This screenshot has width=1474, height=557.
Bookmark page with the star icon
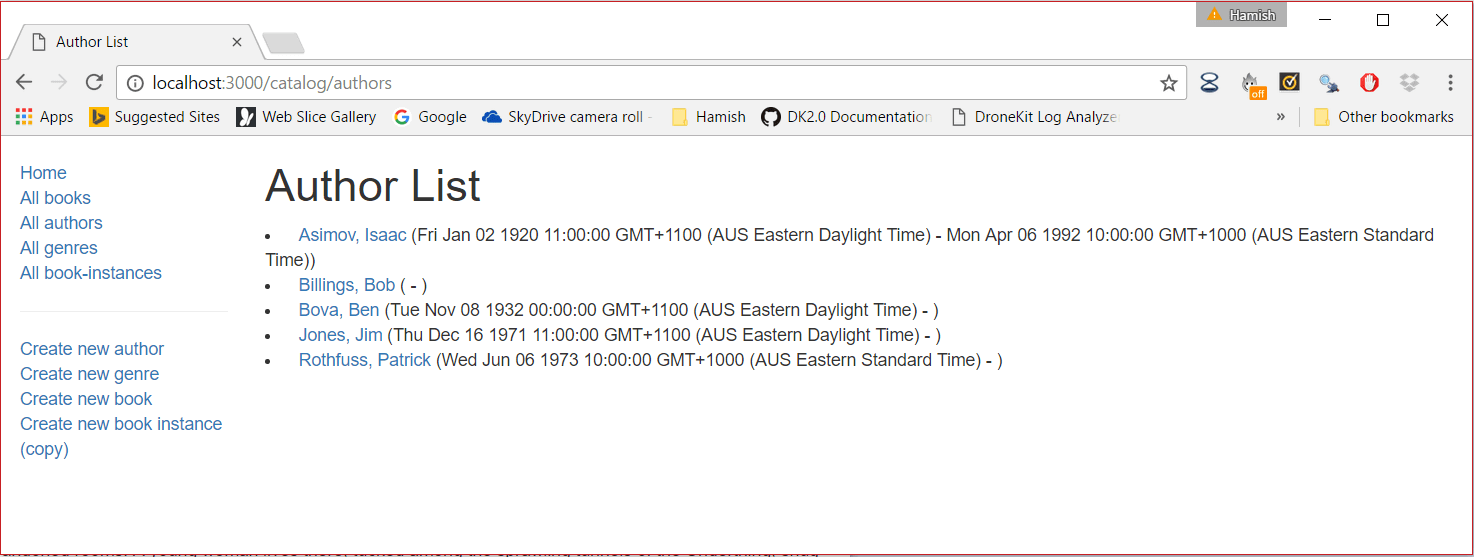click(x=1168, y=83)
